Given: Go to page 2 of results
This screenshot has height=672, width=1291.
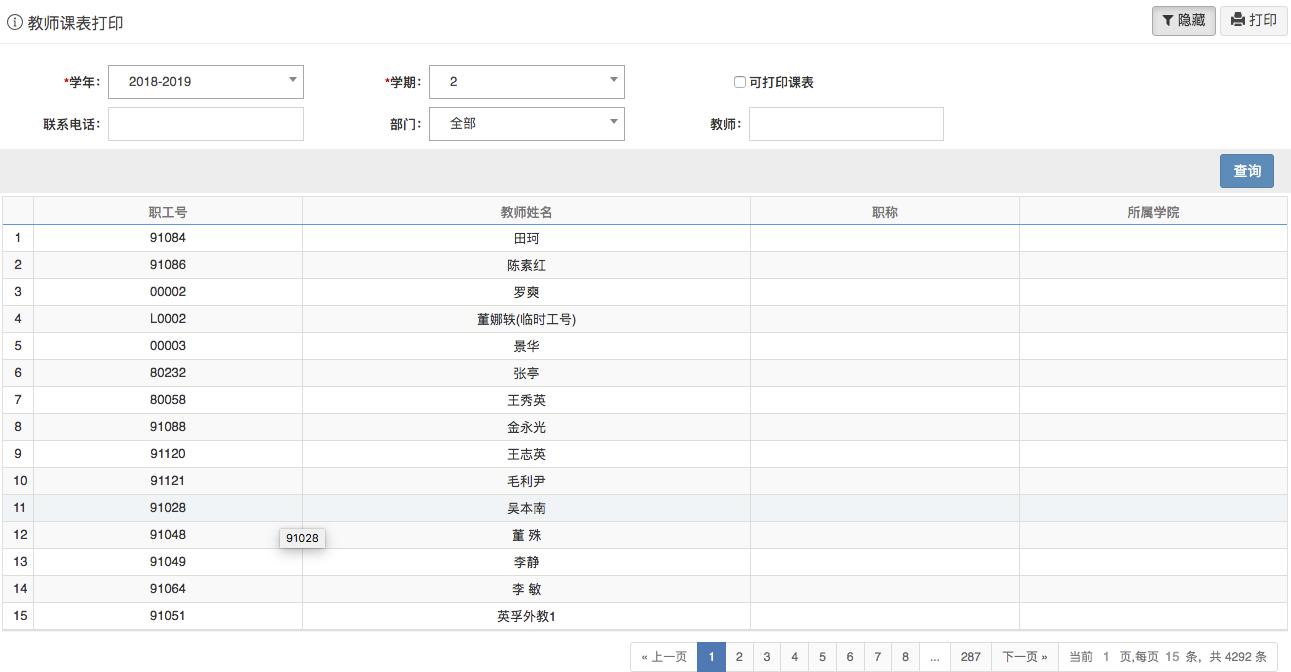Looking at the screenshot, I should click(738, 656).
